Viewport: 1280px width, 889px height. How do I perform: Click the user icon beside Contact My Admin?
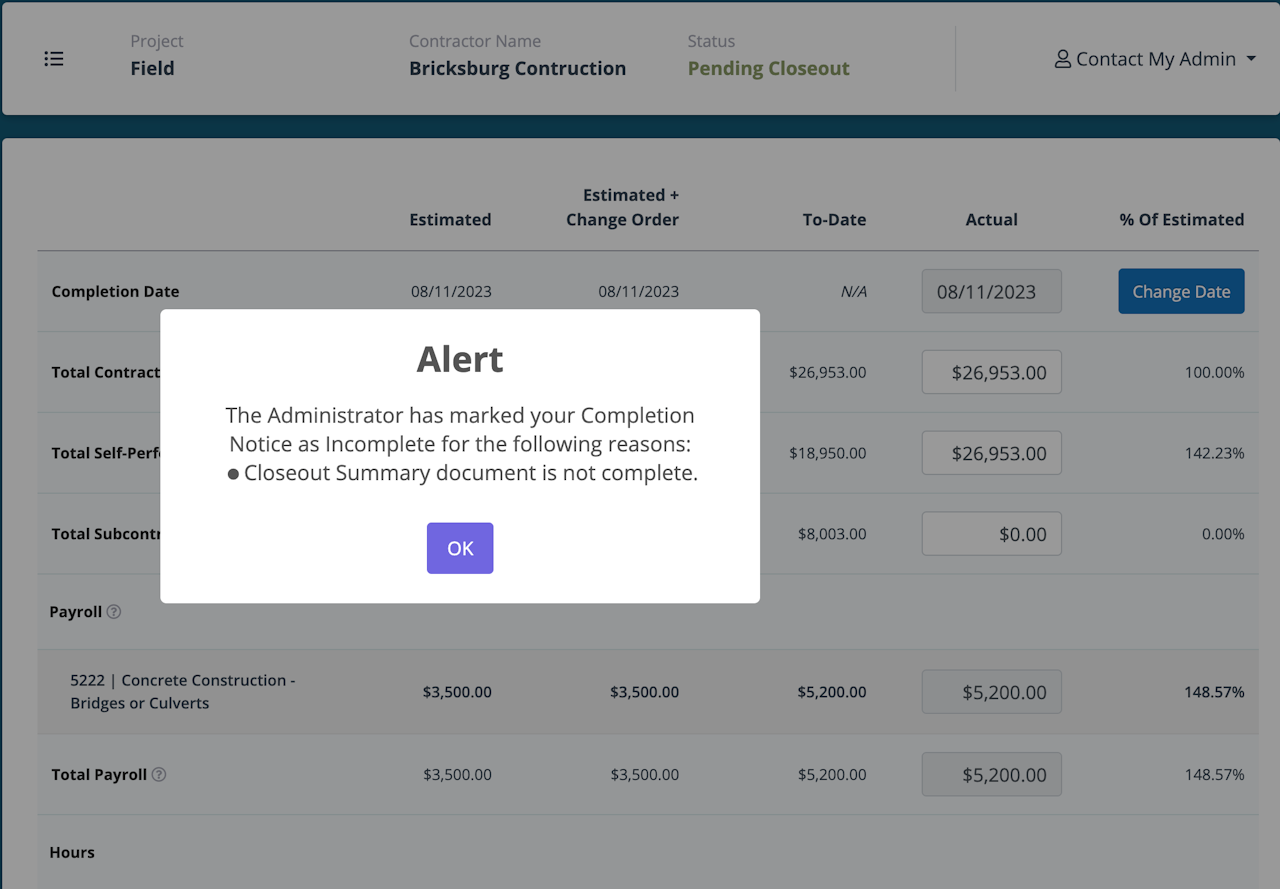click(x=1063, y=60)
